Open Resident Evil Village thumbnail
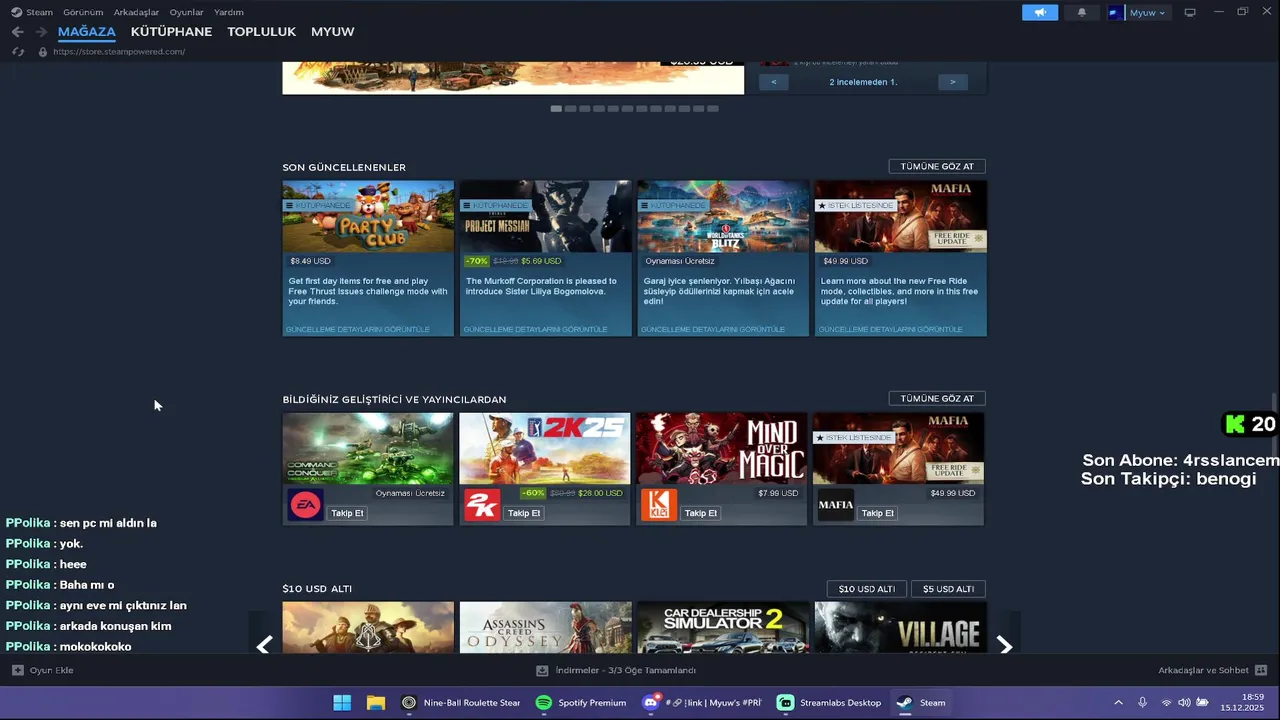Viewport: 1280px width, 720px height. [x=900, y=628]
